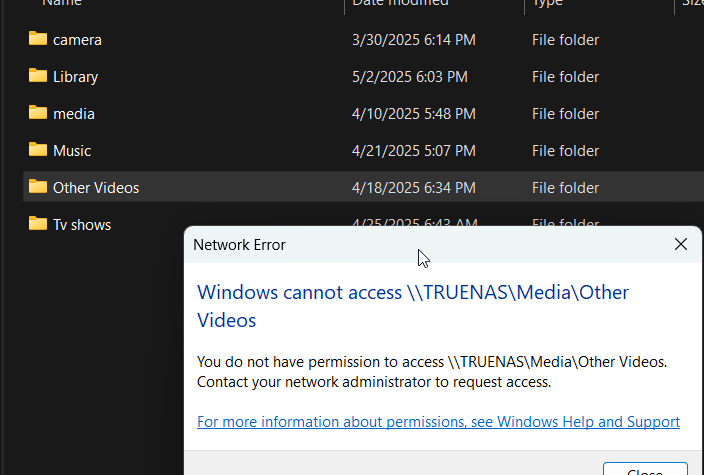Click the date 4/10/2025 5:48 PM
This screenshot has width=704, height=475.
414,114
